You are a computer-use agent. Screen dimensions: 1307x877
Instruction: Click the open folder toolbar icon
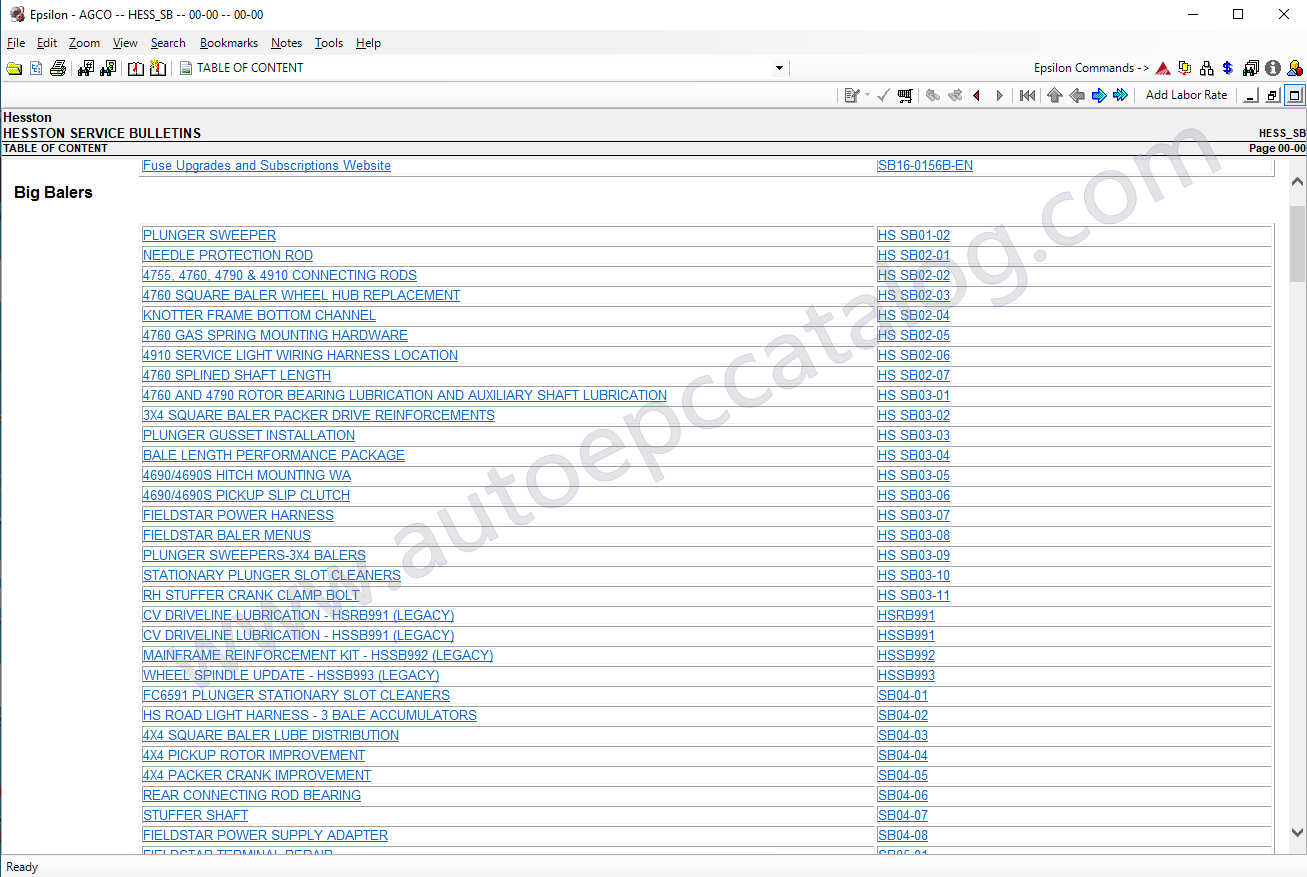pyautogui.click(x=14, y=68)
